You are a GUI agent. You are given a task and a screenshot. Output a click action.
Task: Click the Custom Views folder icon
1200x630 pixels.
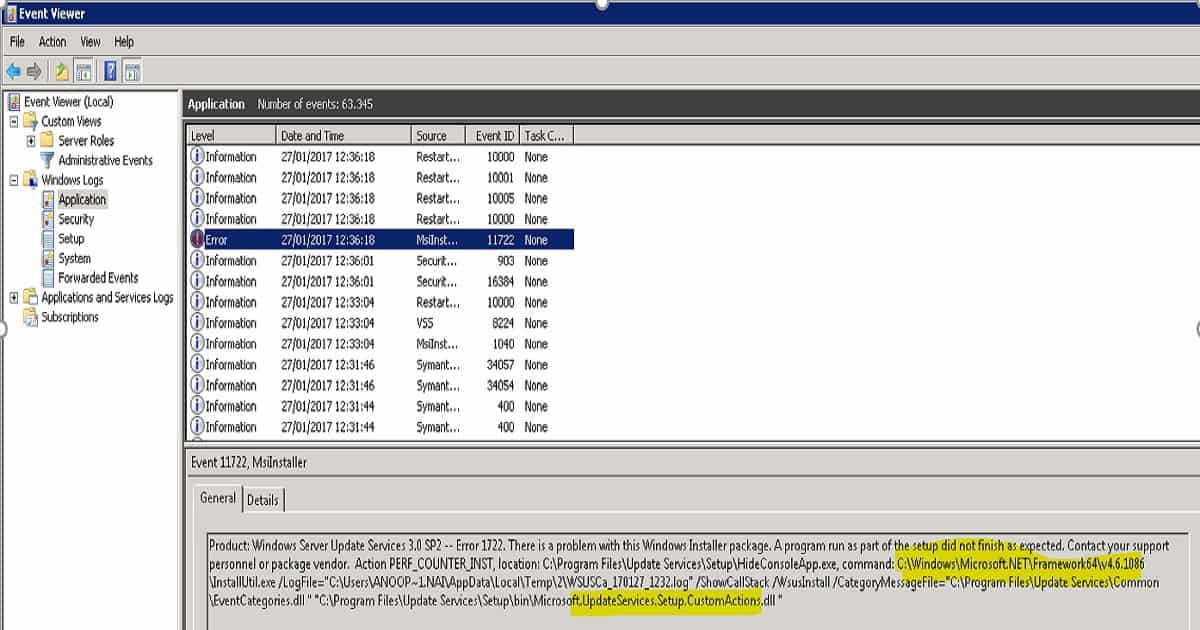tap(32, 121)
